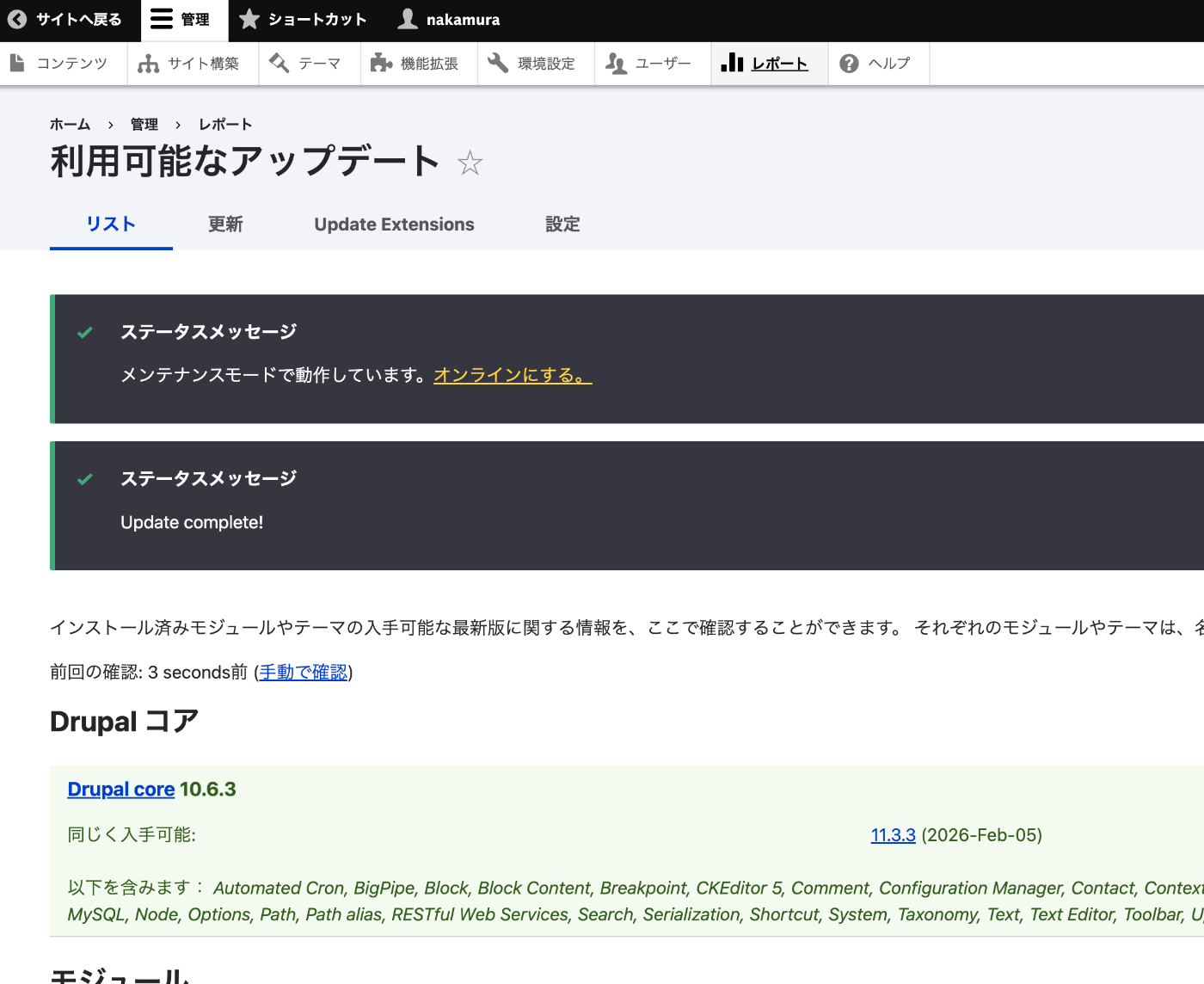Click the テーマ paintbrush icon
The image size is (1204, 984).
(x=279, y=63)
